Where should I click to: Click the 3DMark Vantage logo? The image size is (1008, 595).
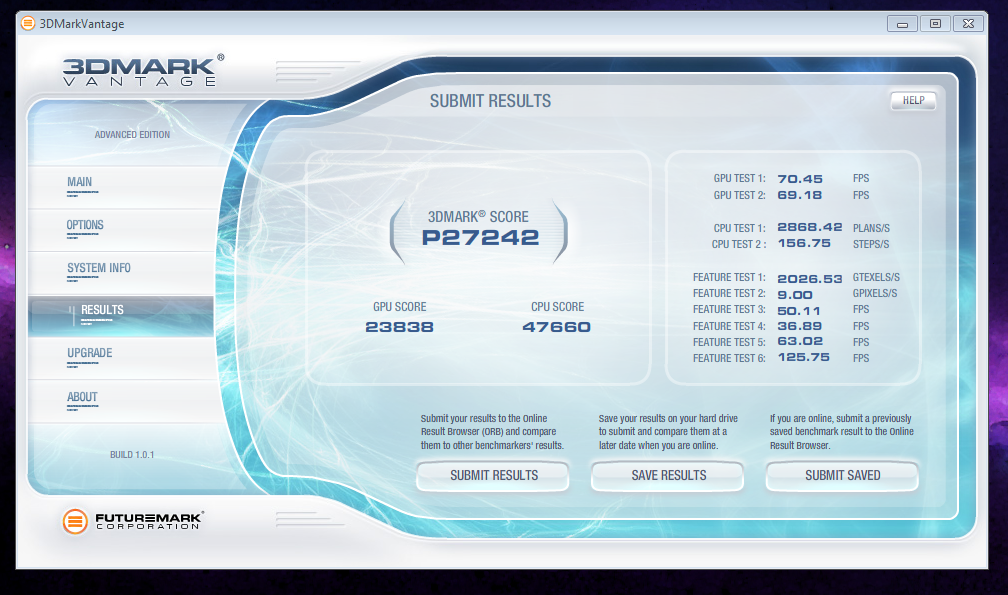coord(143,71)
